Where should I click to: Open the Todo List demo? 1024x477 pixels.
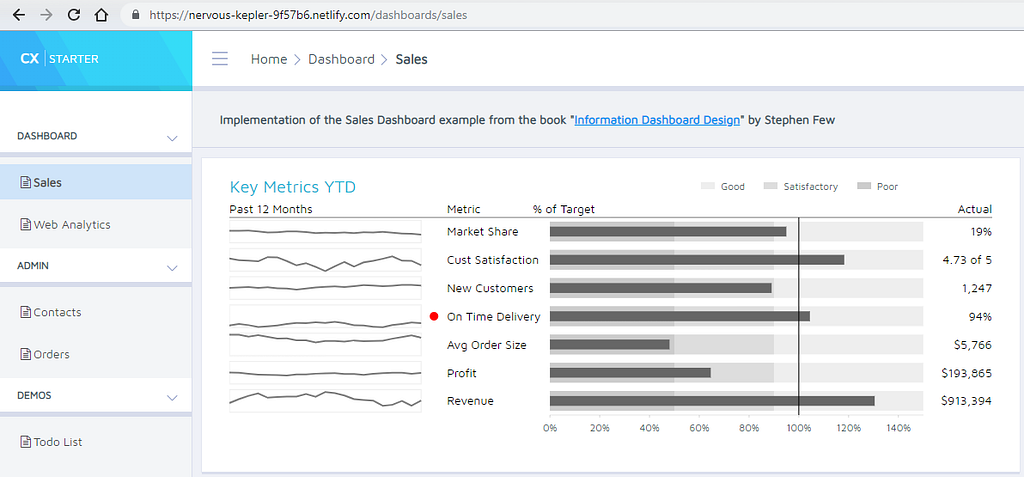click(52, 442)
